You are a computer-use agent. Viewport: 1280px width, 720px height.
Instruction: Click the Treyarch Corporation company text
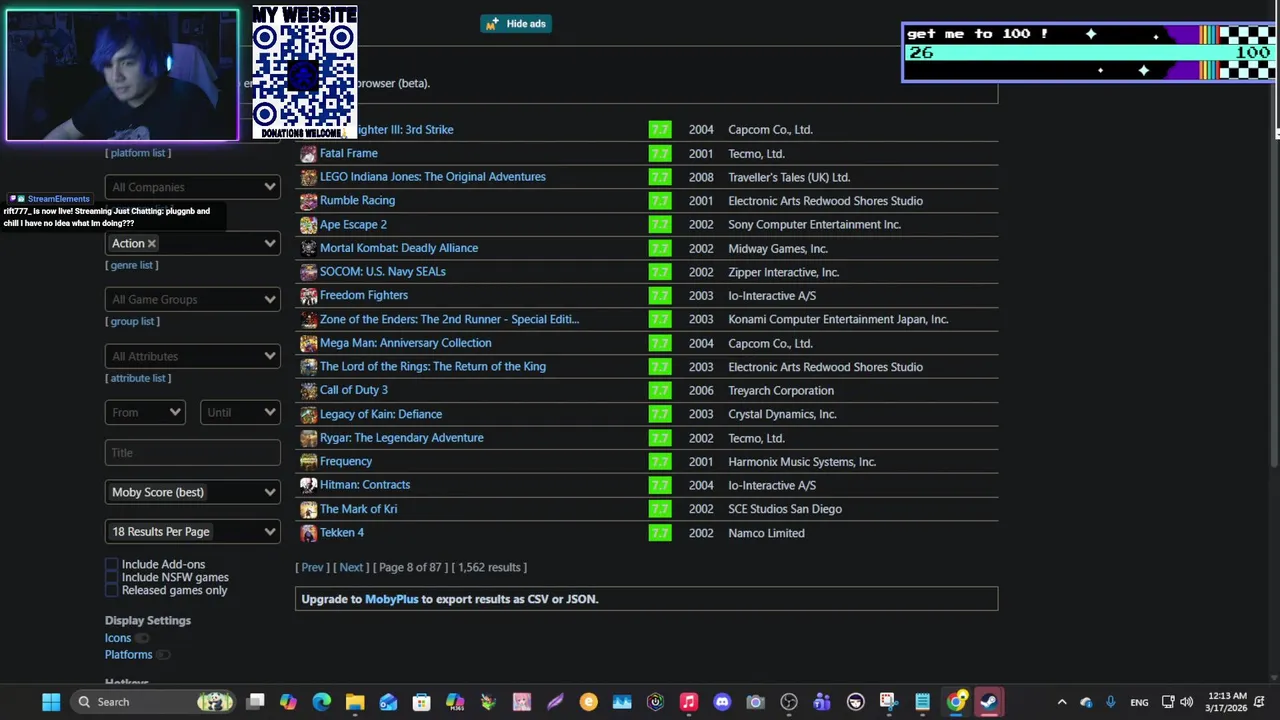click(781, 391)
